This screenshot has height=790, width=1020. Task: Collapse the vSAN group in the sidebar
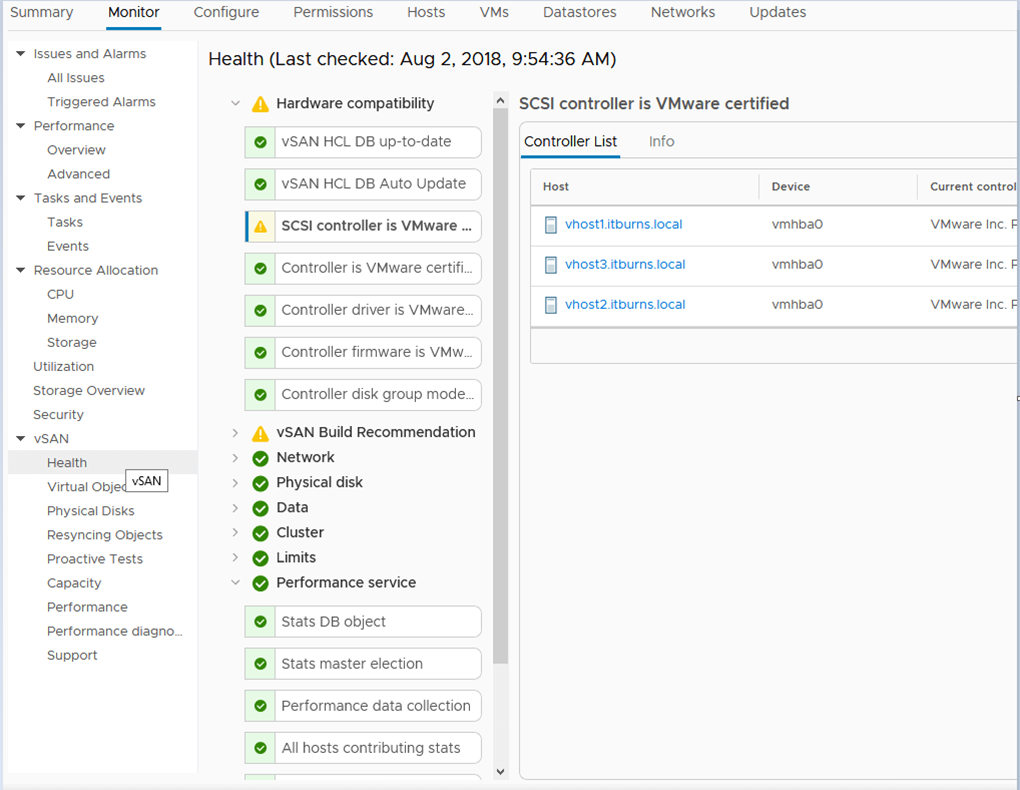(x=16, y=438)
